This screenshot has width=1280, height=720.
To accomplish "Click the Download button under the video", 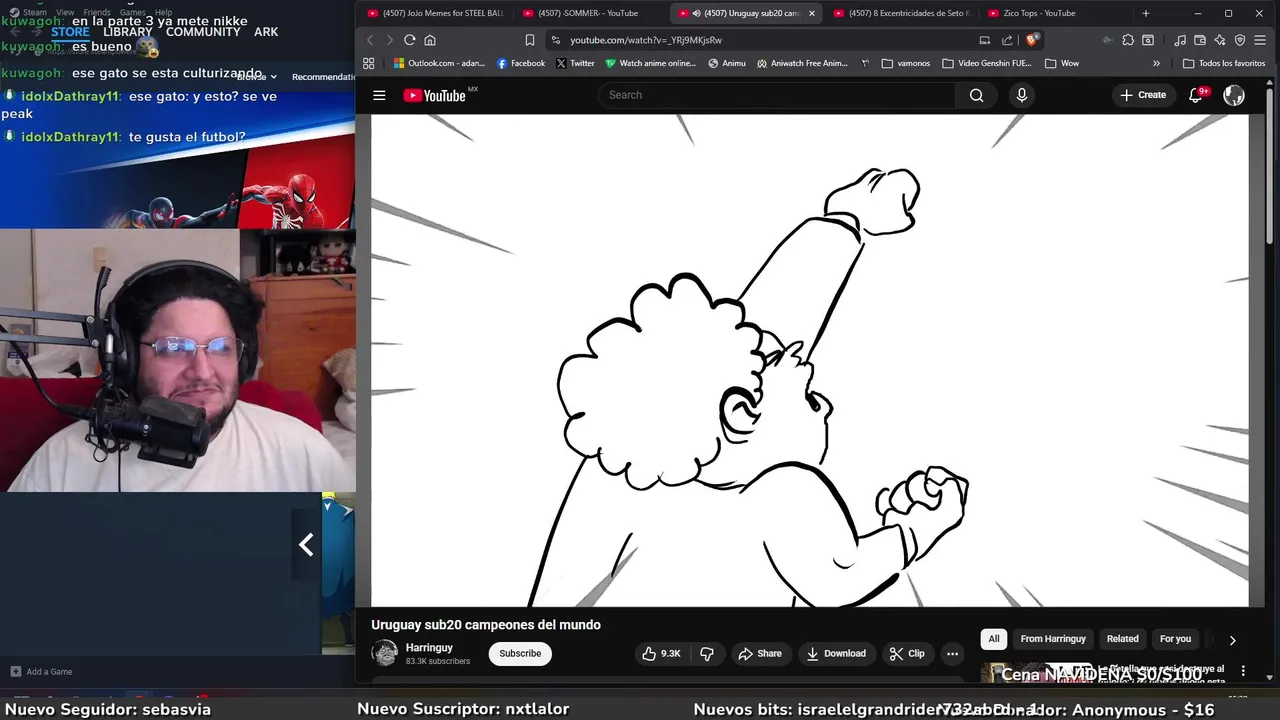I will (836, 653).
